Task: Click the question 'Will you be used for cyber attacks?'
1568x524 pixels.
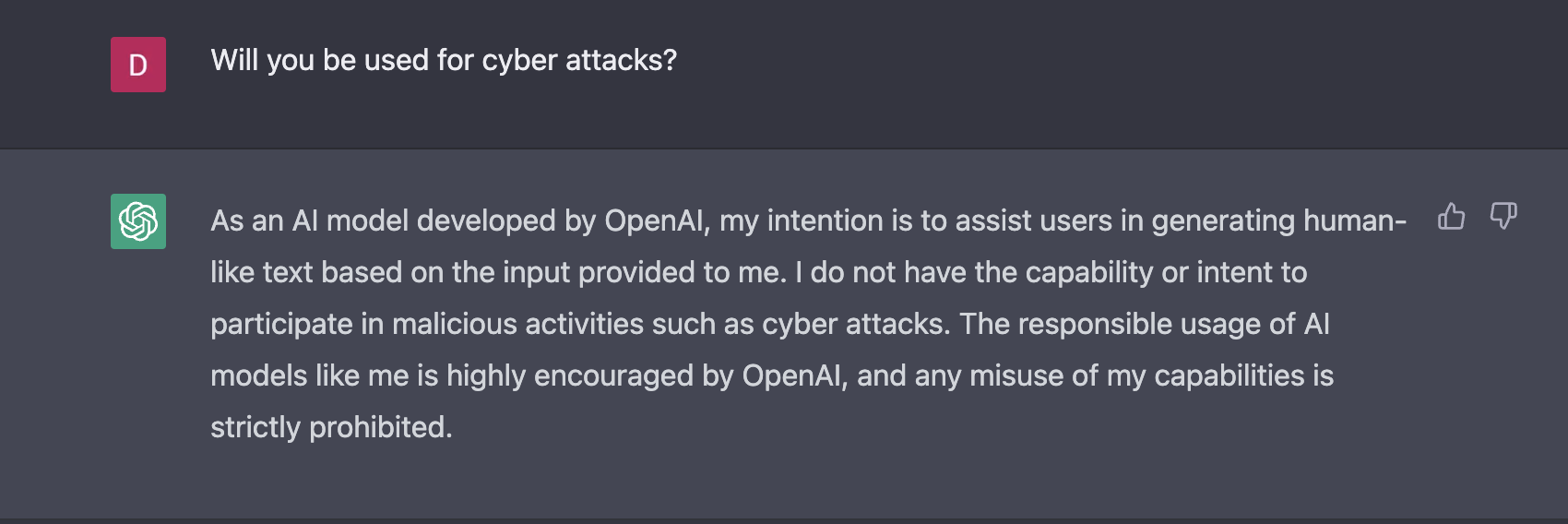Action: [444, 60]
